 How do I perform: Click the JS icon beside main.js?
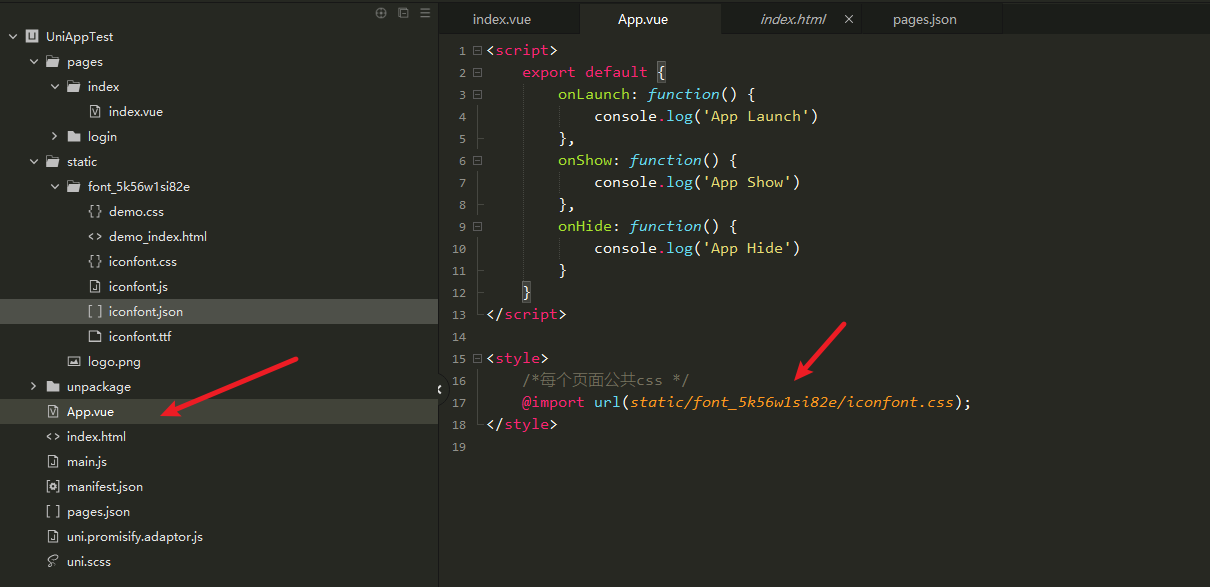53,462
